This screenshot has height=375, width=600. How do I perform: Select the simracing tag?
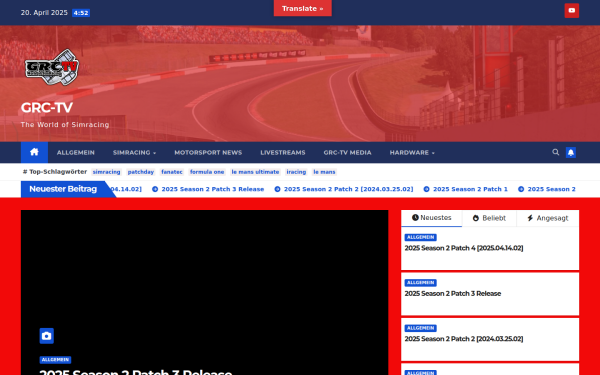106,172
